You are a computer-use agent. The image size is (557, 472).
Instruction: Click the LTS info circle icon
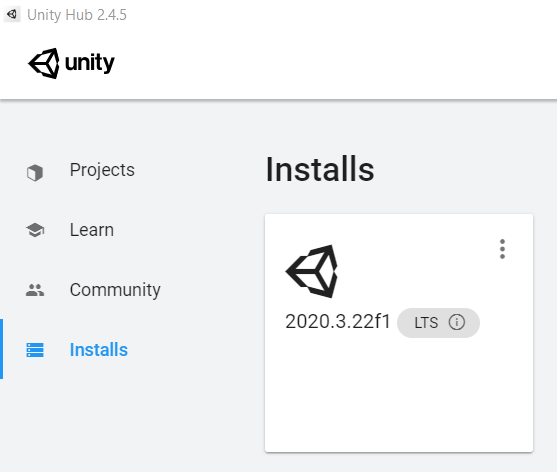click(x=456, y=322)
